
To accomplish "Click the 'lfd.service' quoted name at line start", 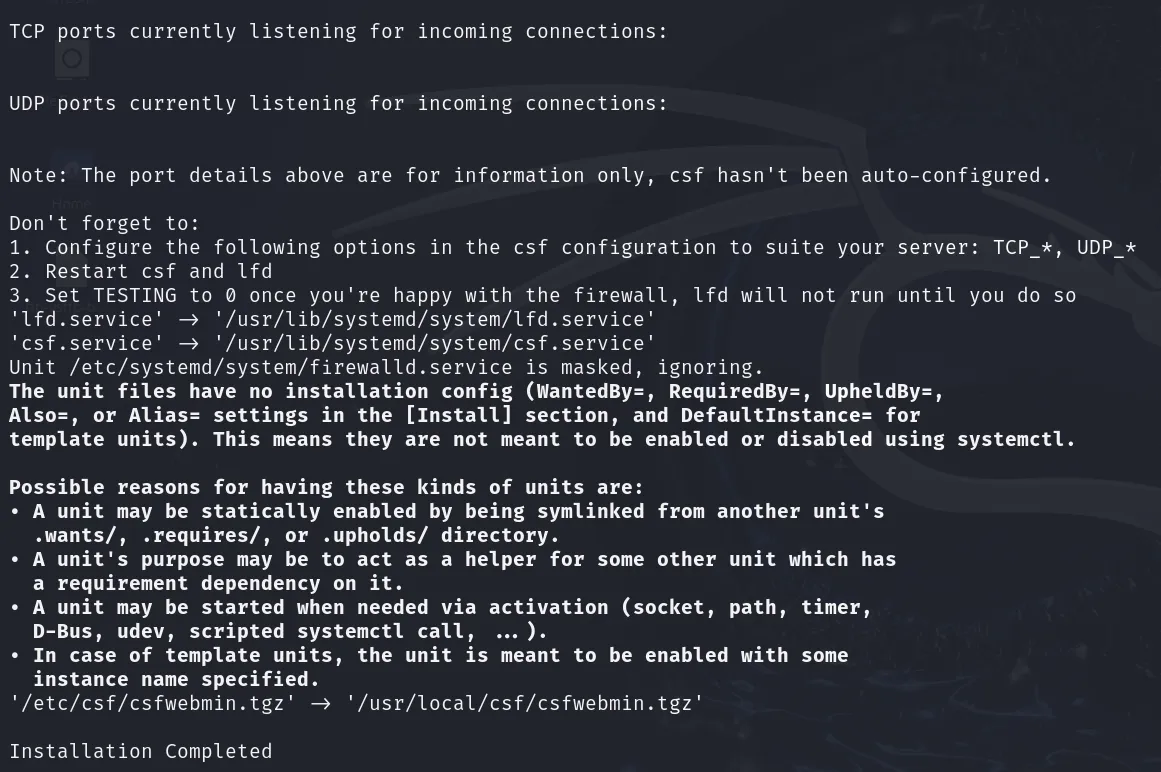I will click(x=87, y=320).
